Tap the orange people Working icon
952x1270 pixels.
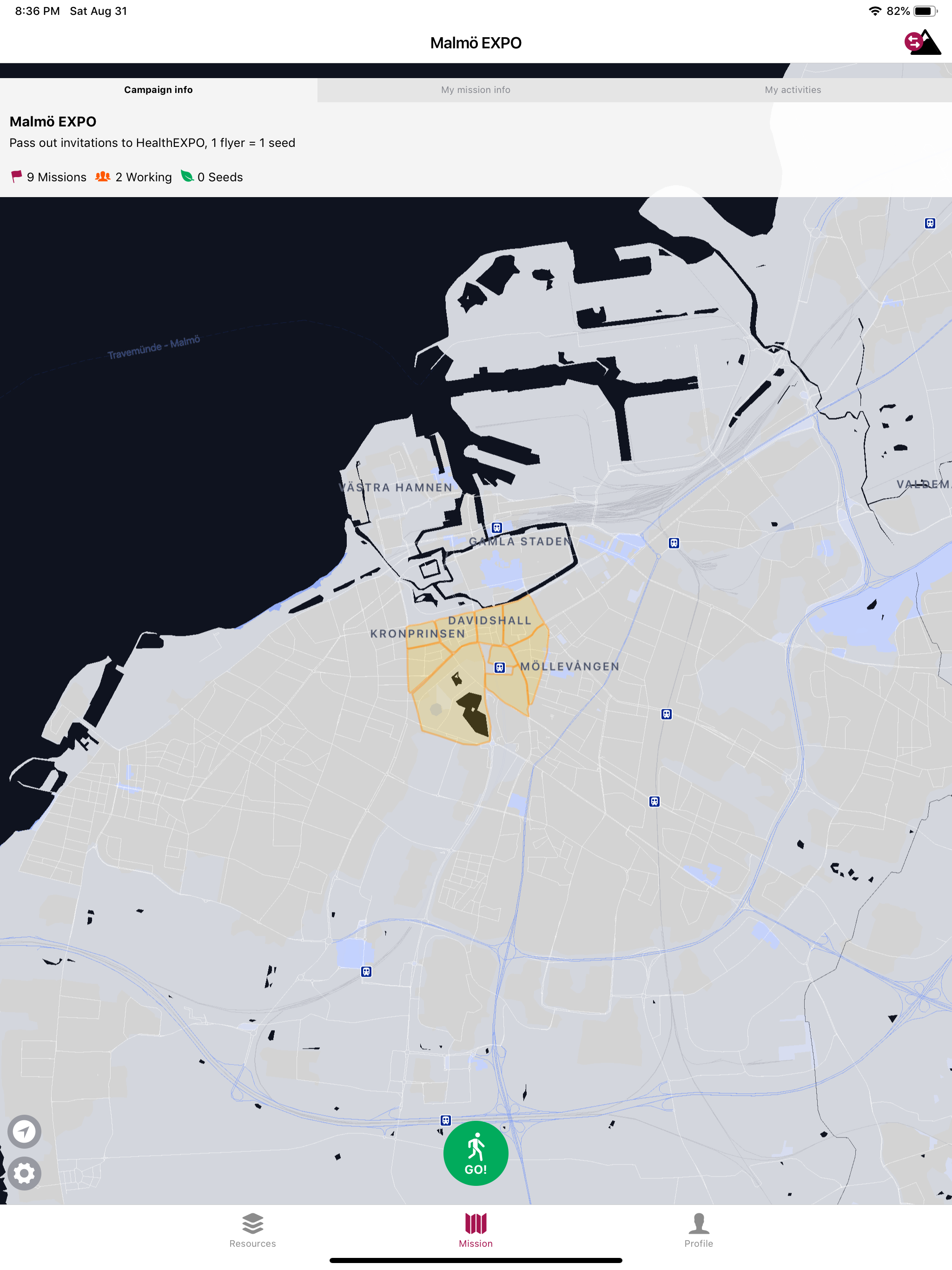pos(103,176)
